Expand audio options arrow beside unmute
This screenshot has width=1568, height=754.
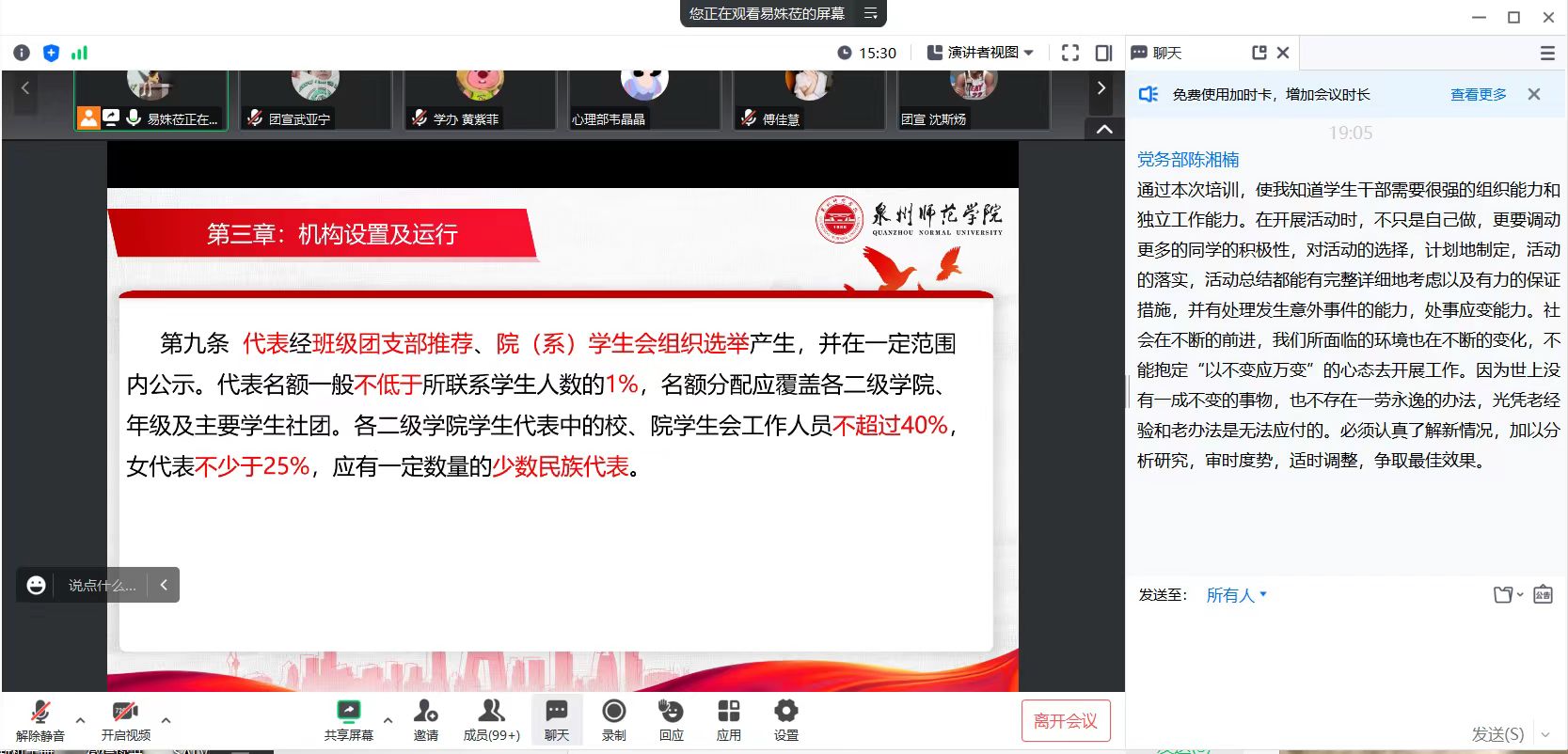(x=80, y=720)
